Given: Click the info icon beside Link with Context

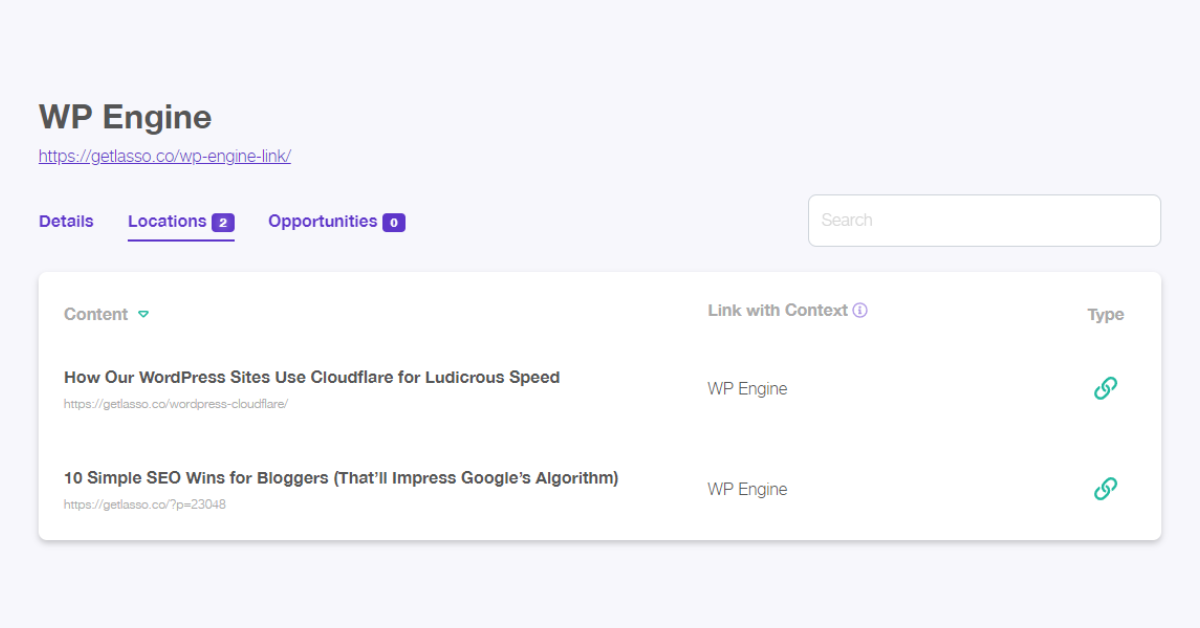Looking at the screenshot, I should [x=860, y=310].
